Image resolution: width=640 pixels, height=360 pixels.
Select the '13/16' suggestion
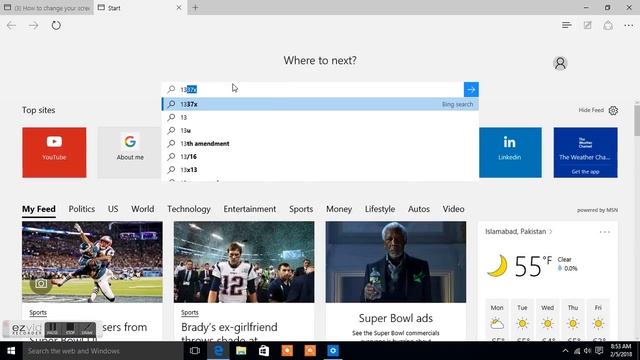(320, 156)
